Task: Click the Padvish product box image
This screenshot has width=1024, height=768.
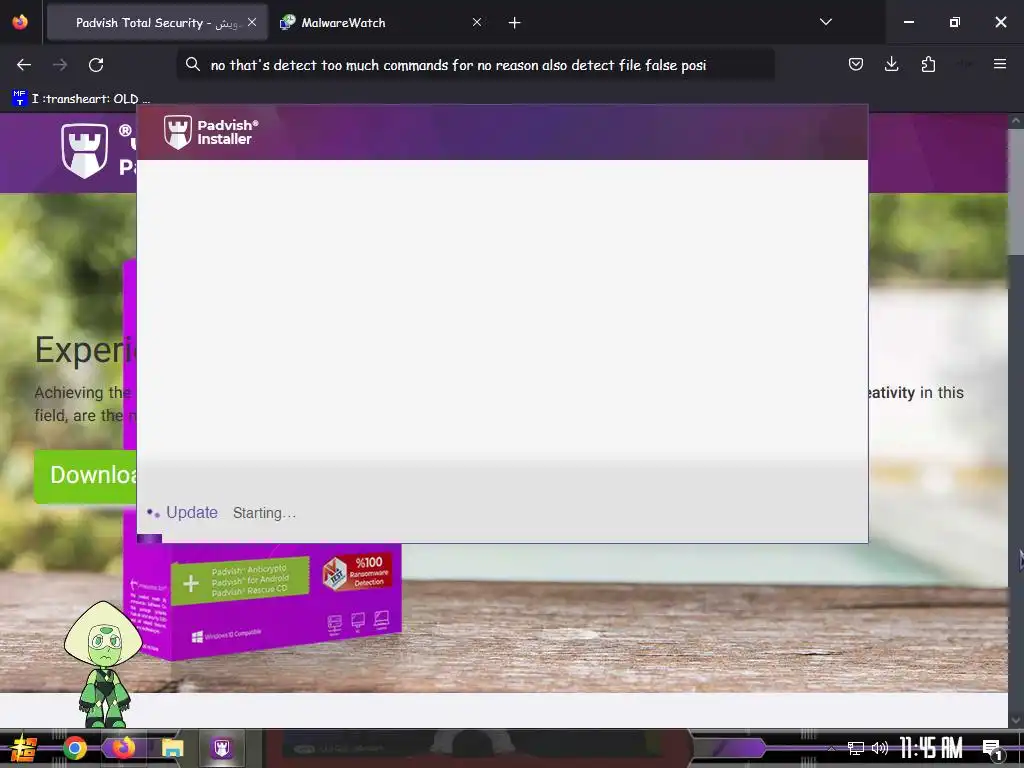Action: coord(263,599)
